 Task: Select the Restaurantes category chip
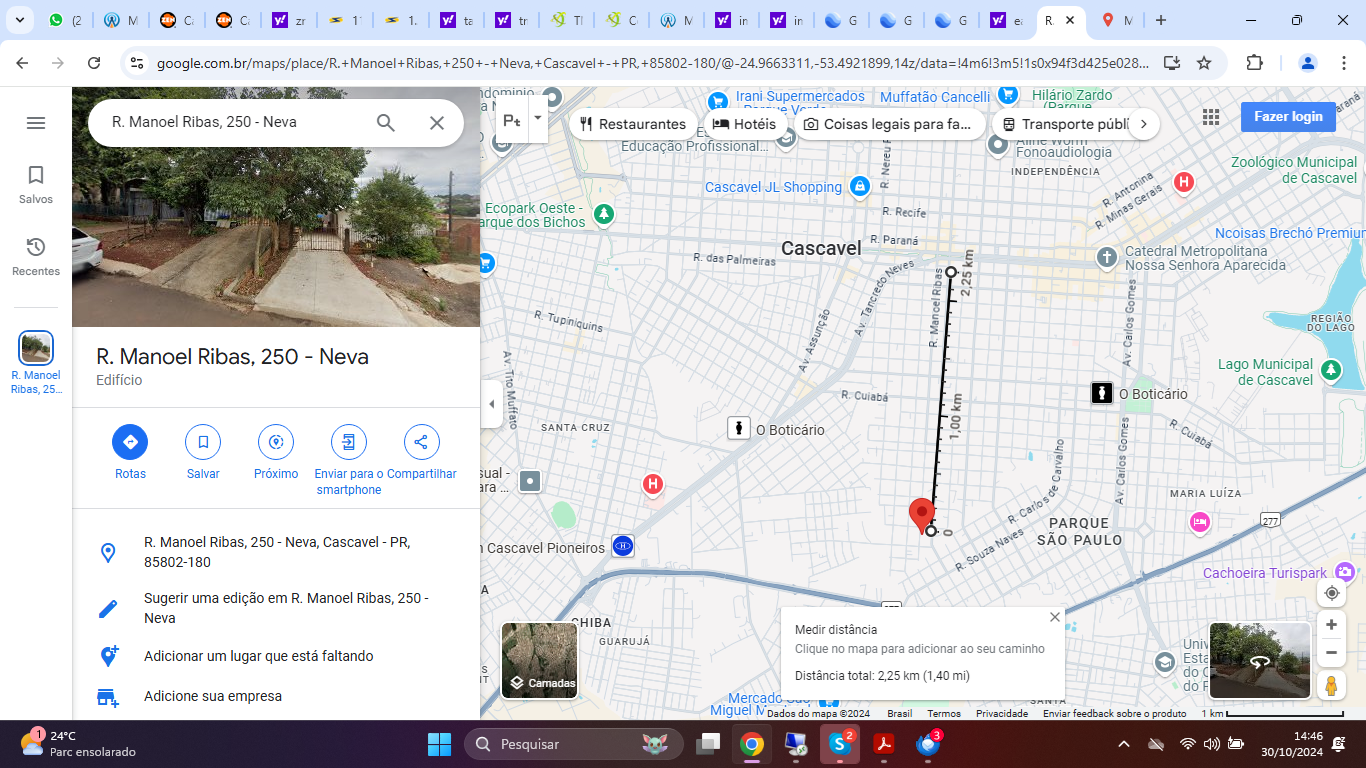tap(633, 124)
